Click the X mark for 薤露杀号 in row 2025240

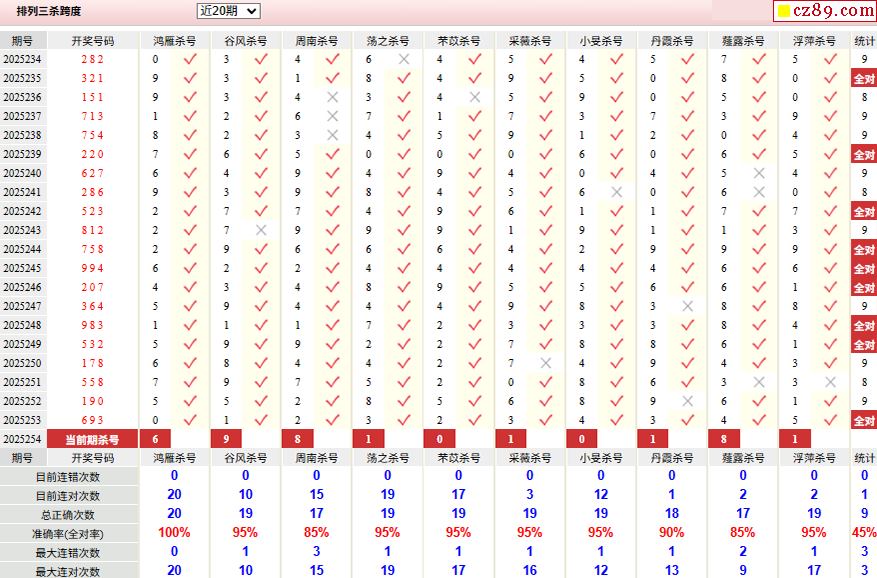pos(758,173)
